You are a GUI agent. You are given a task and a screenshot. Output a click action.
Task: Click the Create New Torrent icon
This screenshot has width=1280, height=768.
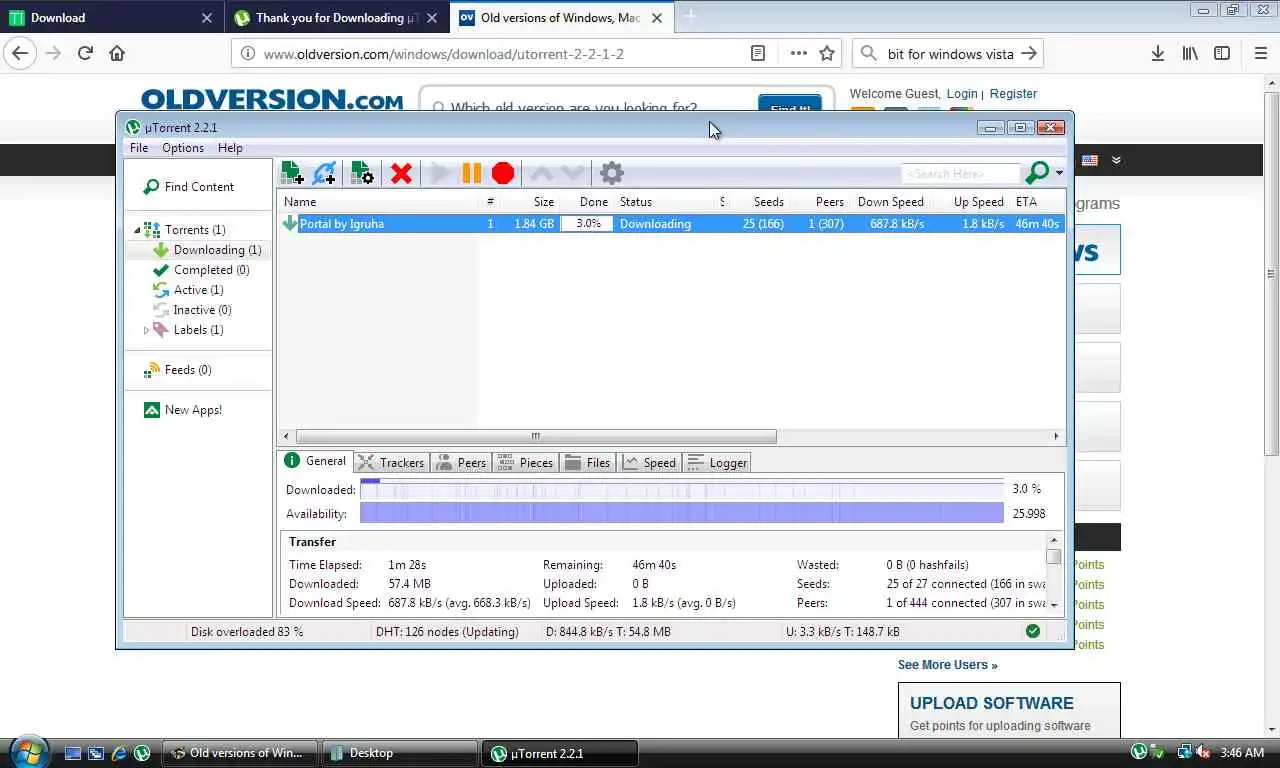362,173
